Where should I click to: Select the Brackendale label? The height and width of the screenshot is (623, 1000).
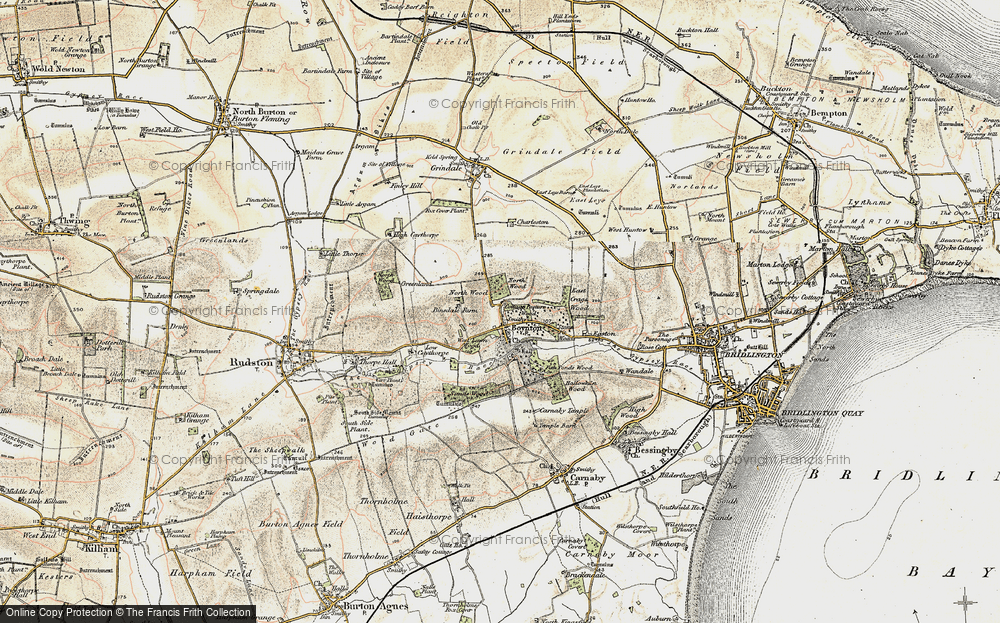coord(584,575)
